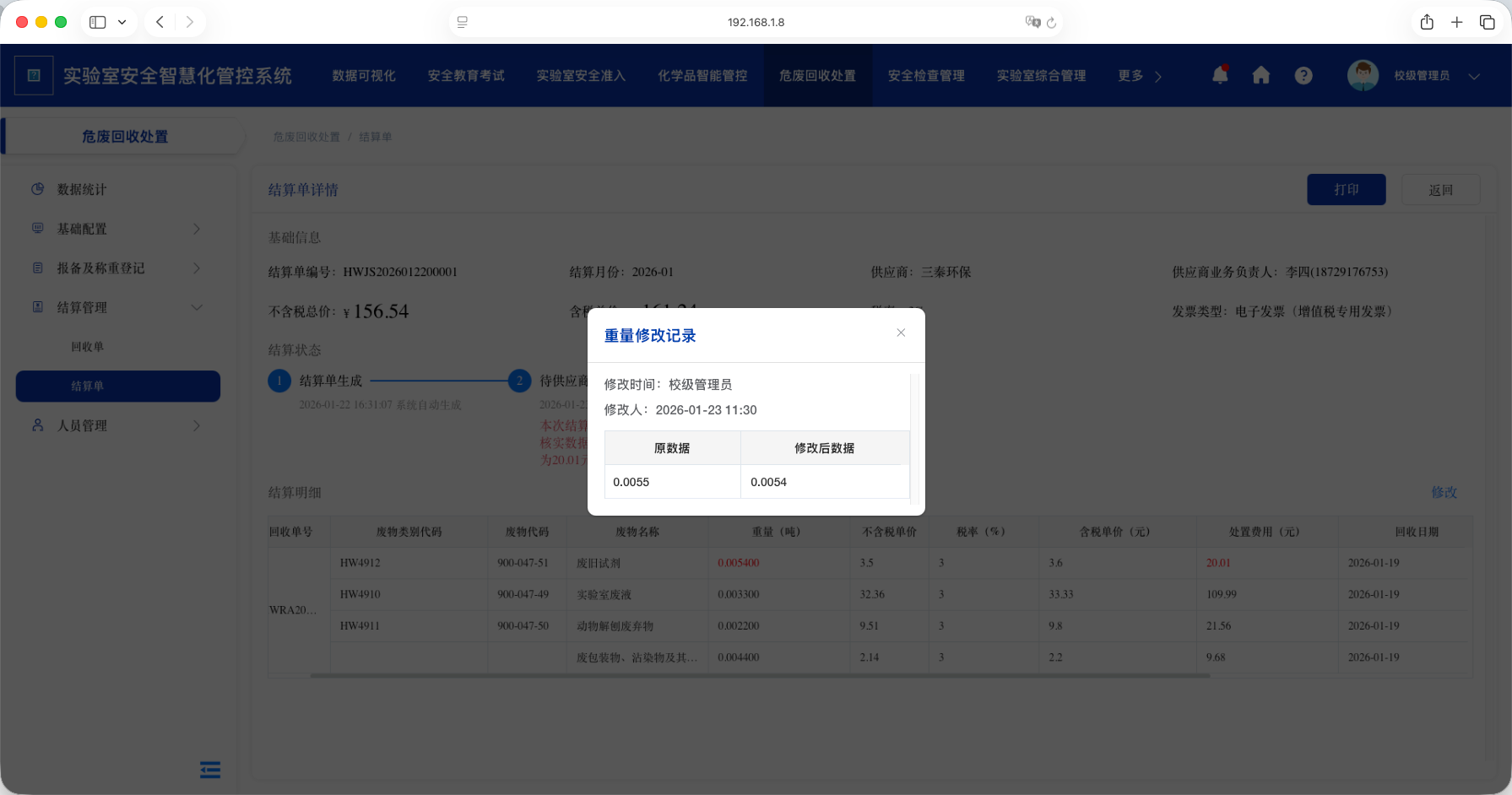Click the Safari address bar 192.168.1.8
Screen dimensions: 1512x795
[756, 22]
